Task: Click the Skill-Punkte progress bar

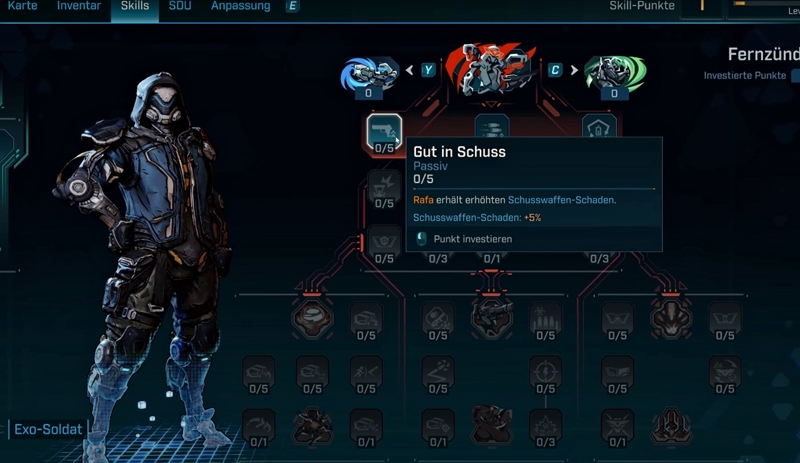Action: pyautogui.click(x=765, y=4)
